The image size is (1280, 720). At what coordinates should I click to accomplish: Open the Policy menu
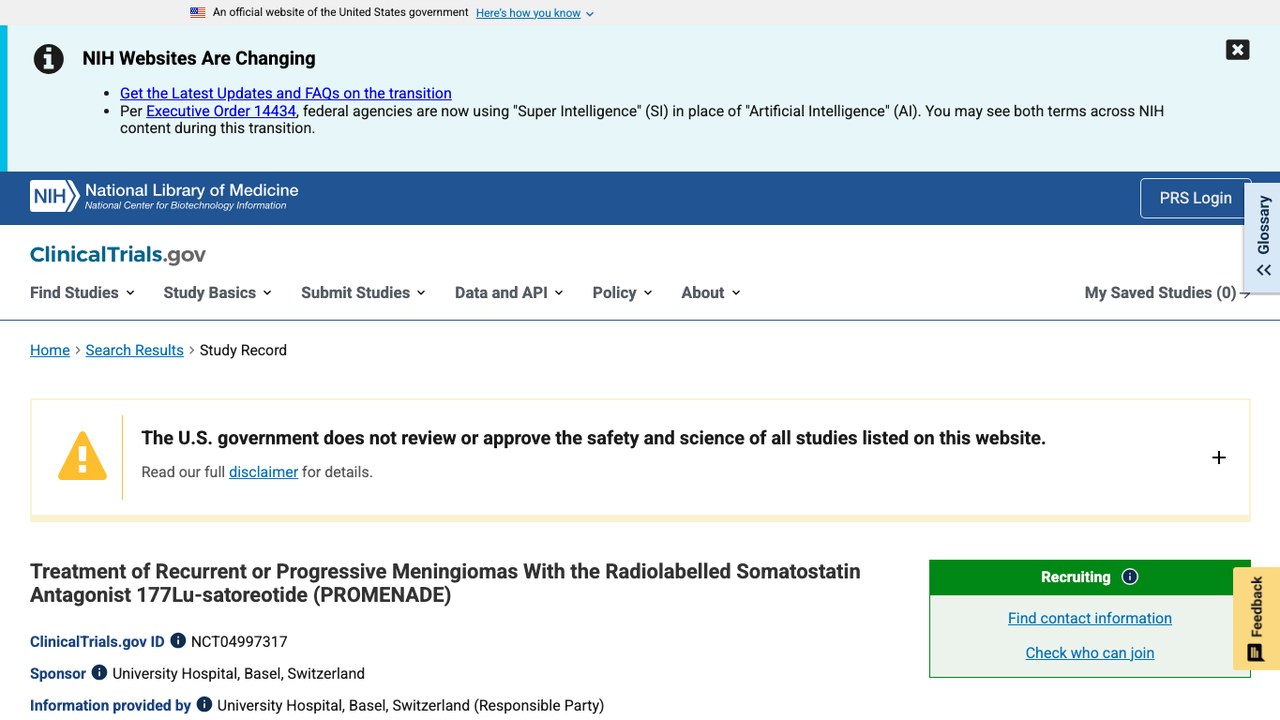click(x=622, y=293)
